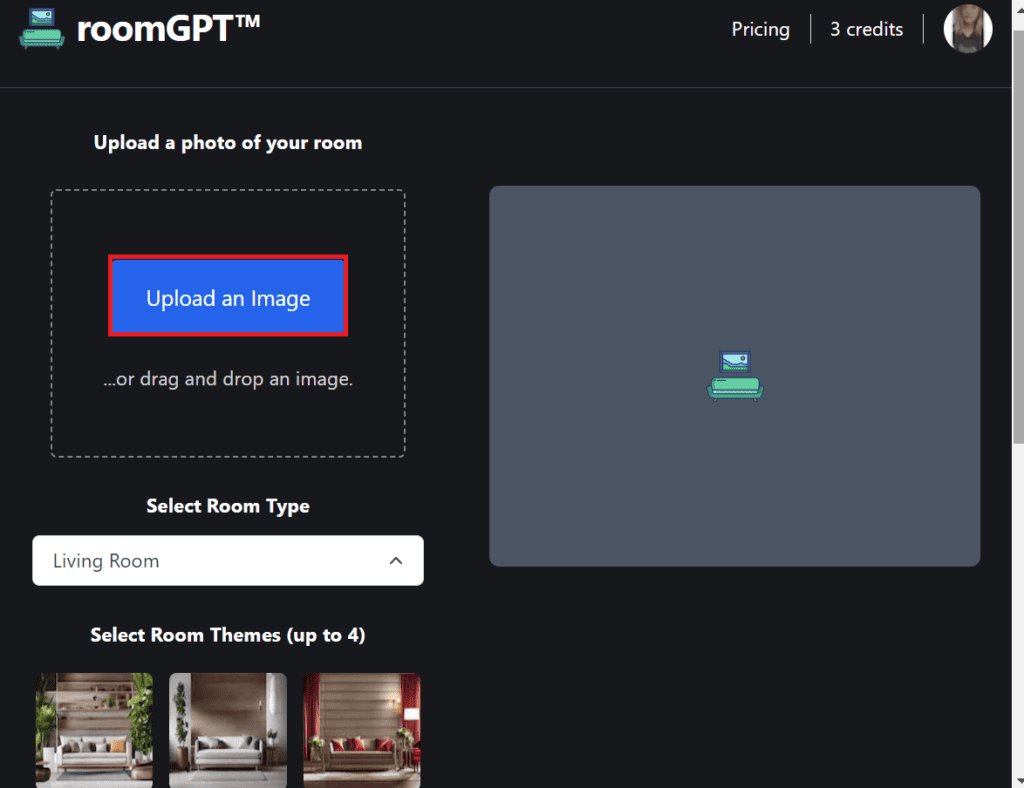Click the scrollbar down arrow
The height and width of the screenshot is (788, 1024).
click(1016, 779)
